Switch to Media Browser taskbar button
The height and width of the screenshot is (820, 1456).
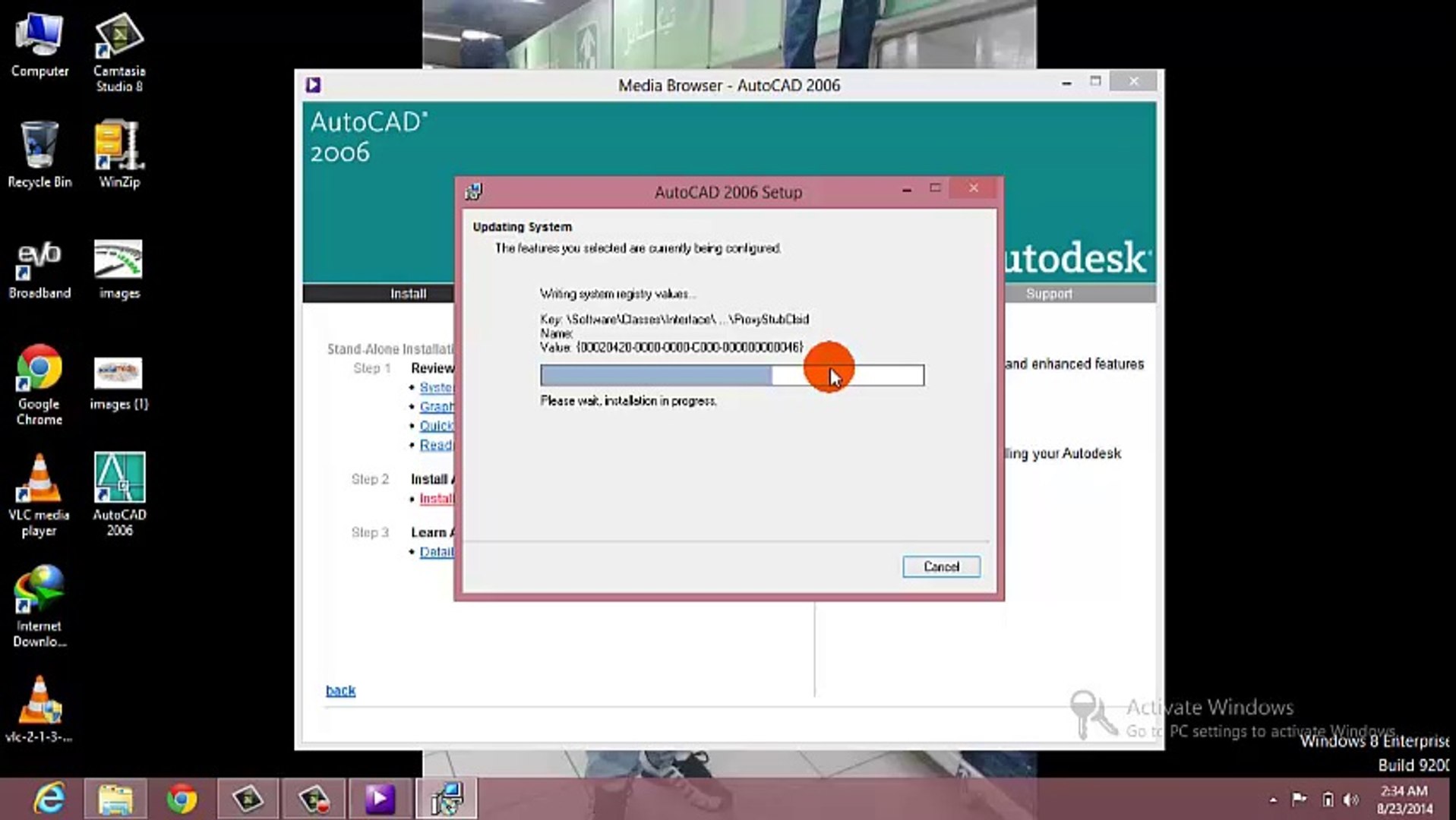click(380, 799)
